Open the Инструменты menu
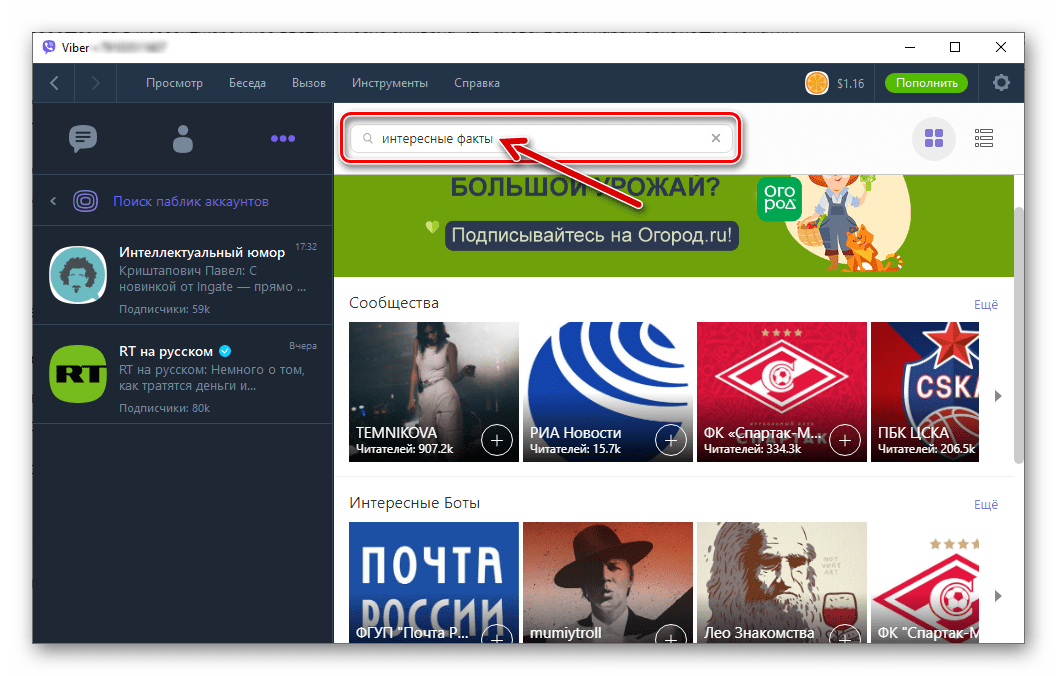1057x676 pixels. [x=390, y=83]
